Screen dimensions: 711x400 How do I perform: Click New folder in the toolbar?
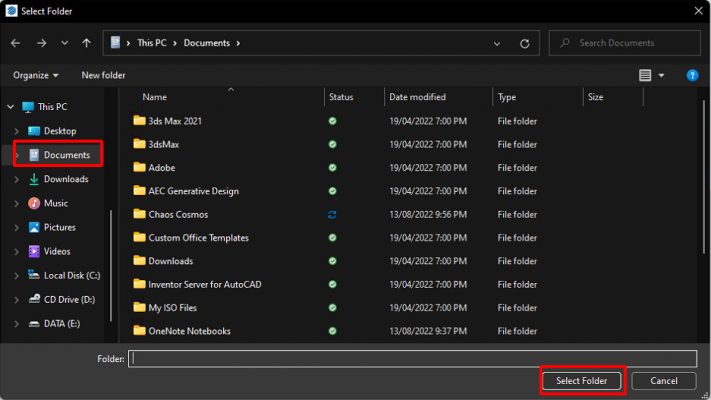tap(103, 75)
